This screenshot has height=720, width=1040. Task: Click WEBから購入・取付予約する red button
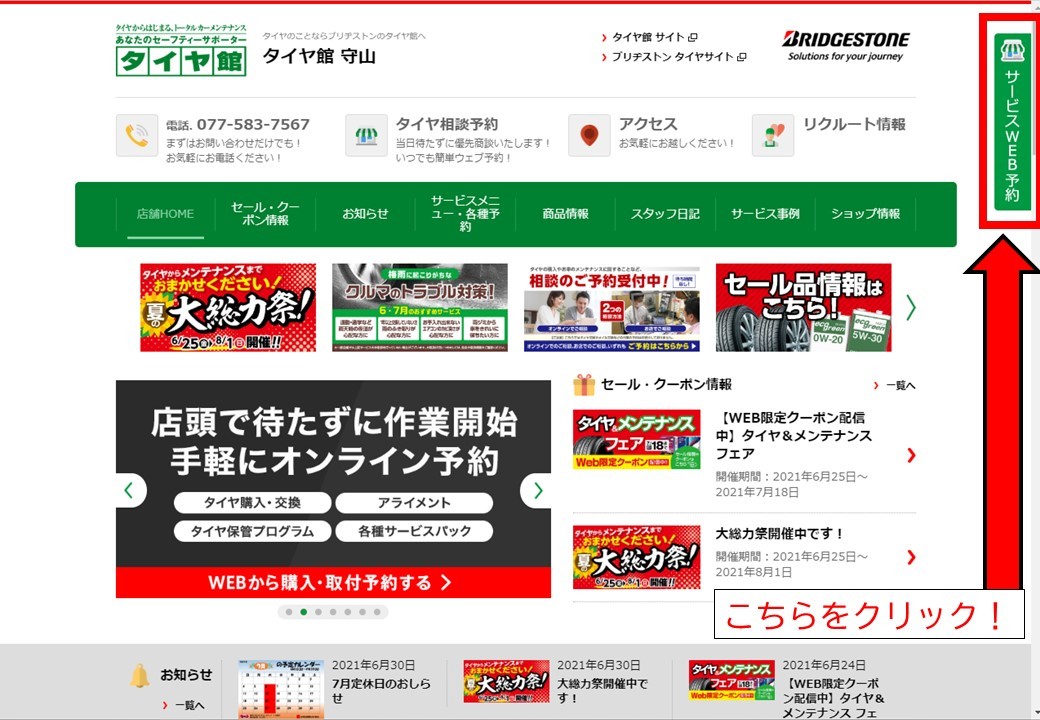[333, 582]
